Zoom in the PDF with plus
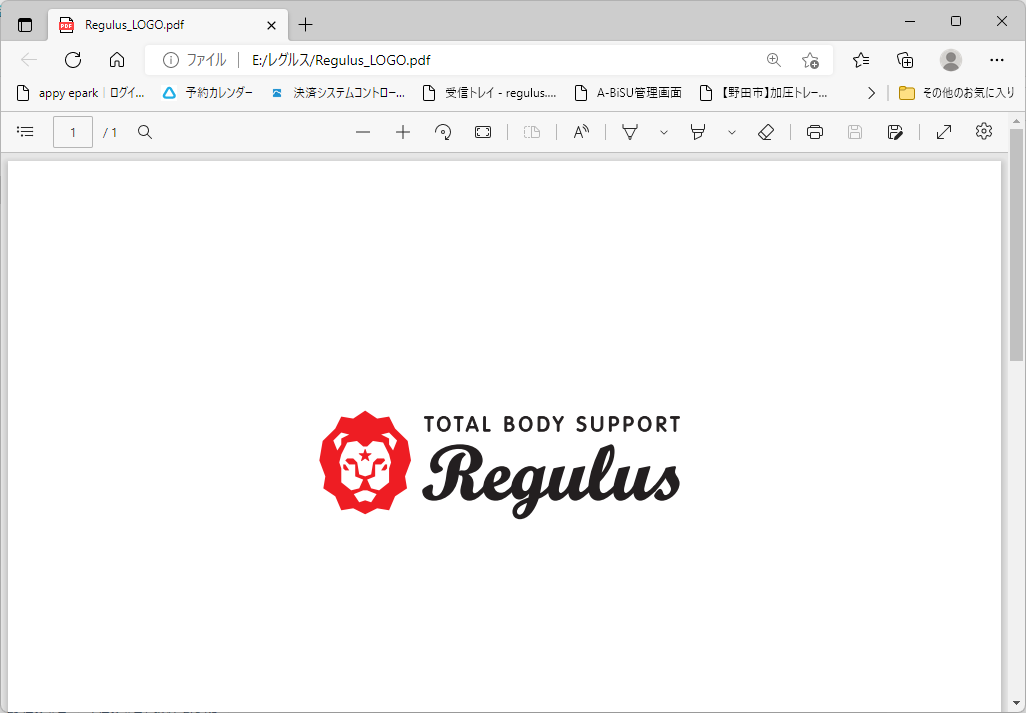This screenshot has height=713, width=1026. (403, 132)
